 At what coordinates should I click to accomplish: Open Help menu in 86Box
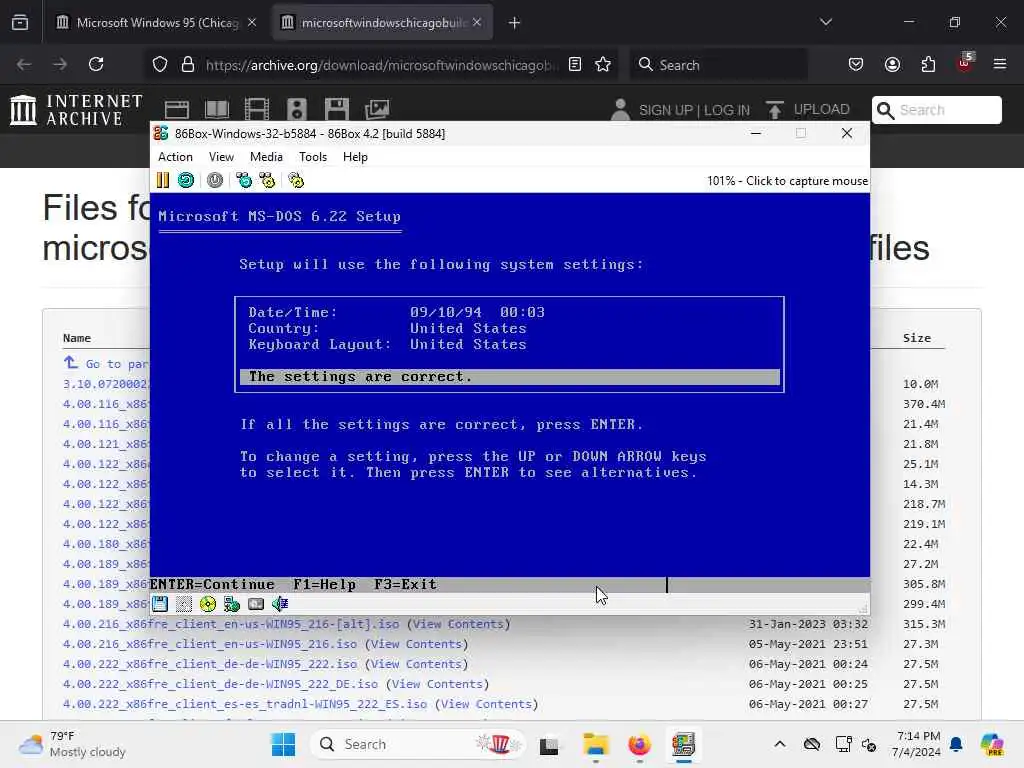355,157
